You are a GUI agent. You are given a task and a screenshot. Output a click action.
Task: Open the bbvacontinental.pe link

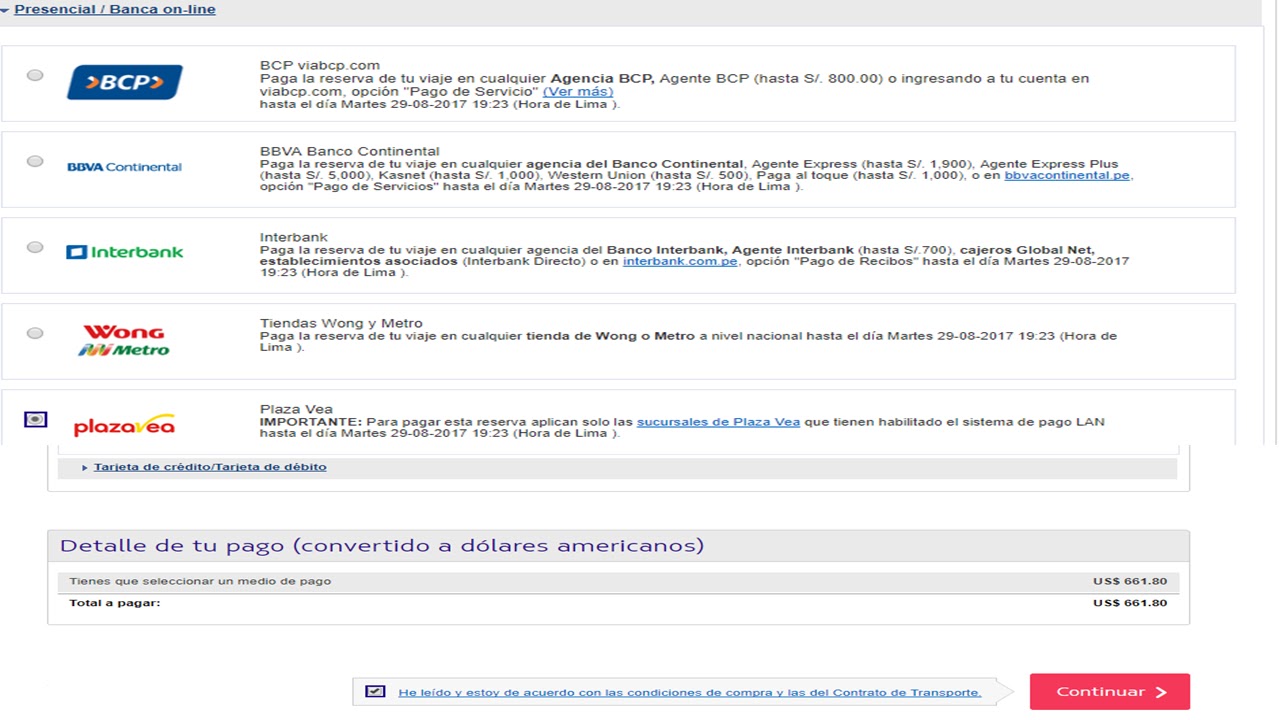pos(1067,175)
